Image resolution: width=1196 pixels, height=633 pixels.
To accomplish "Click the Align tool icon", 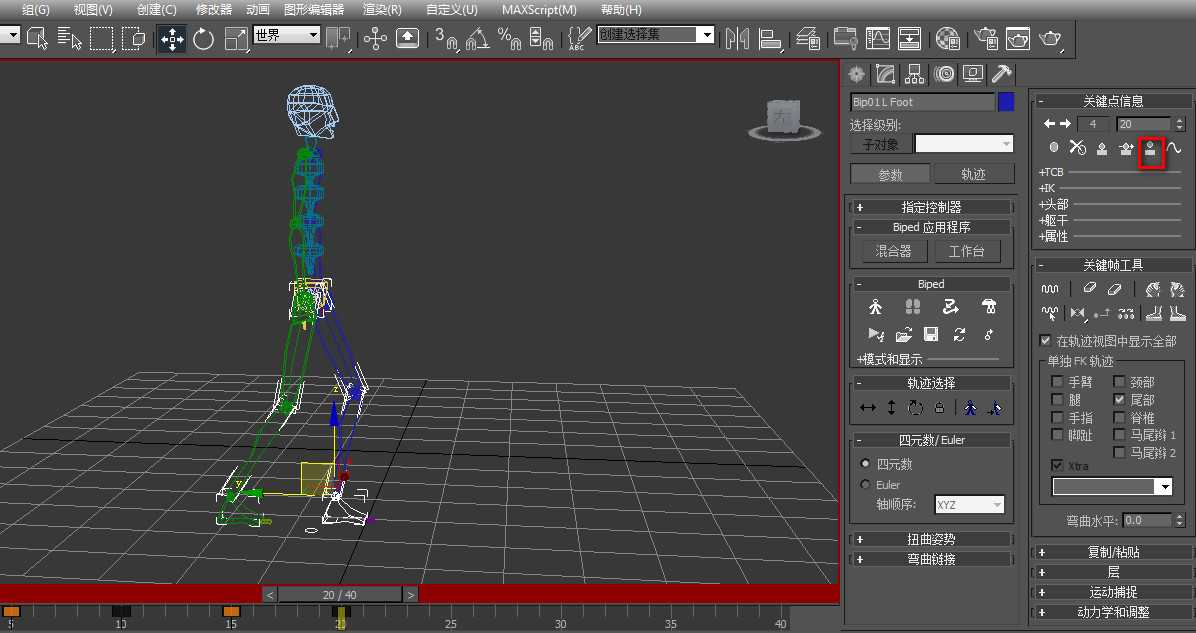I will [770, 38].
